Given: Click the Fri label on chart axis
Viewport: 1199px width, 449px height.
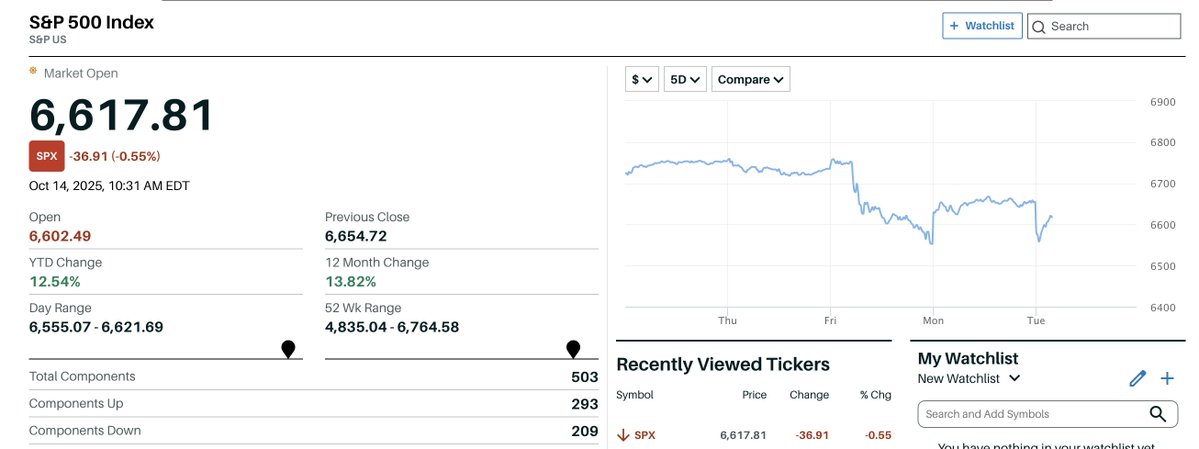Looking at the screenshot, I should coord(830,320).
